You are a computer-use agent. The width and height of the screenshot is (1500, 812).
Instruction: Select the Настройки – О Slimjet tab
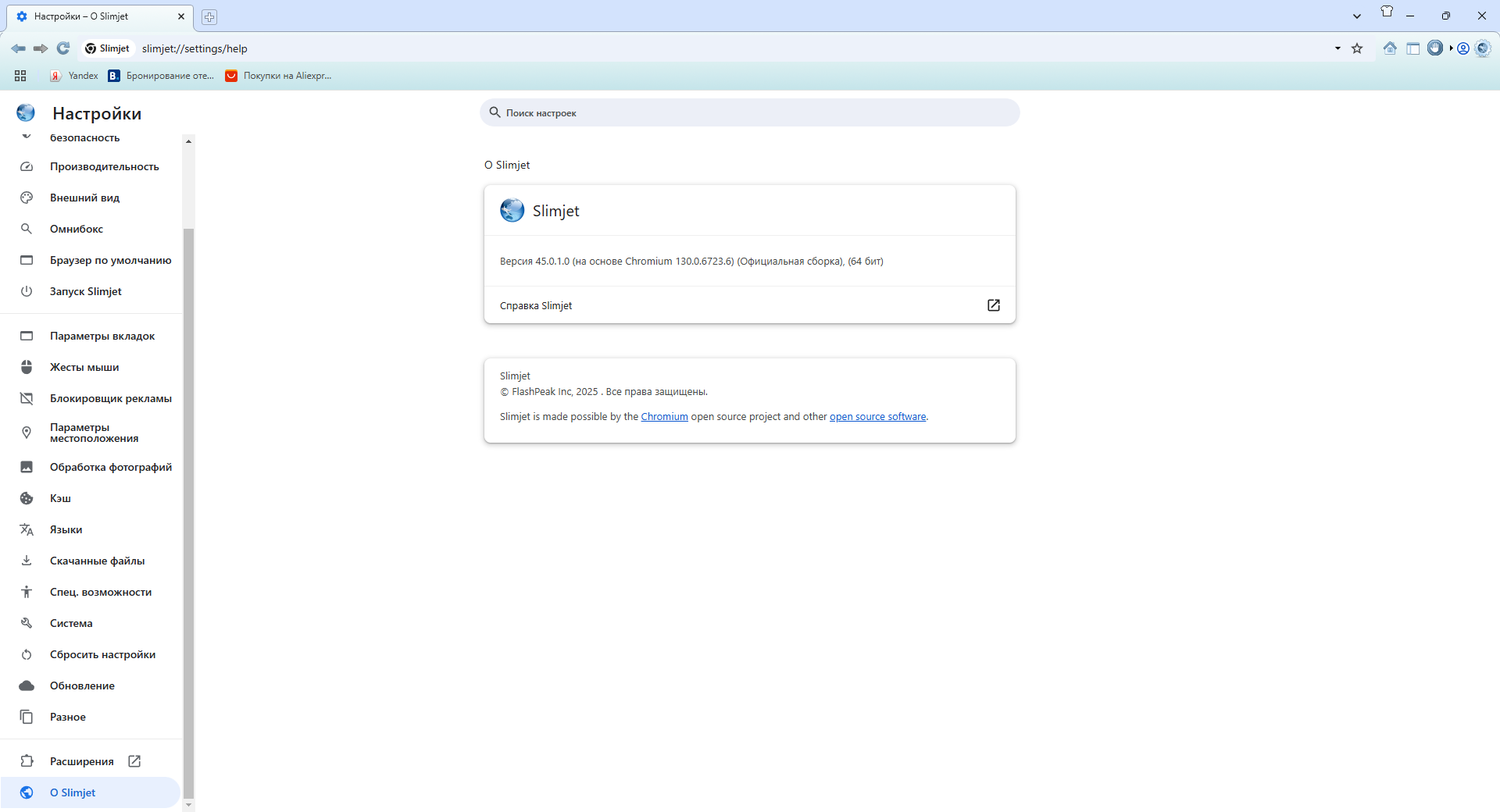point(99,16)
